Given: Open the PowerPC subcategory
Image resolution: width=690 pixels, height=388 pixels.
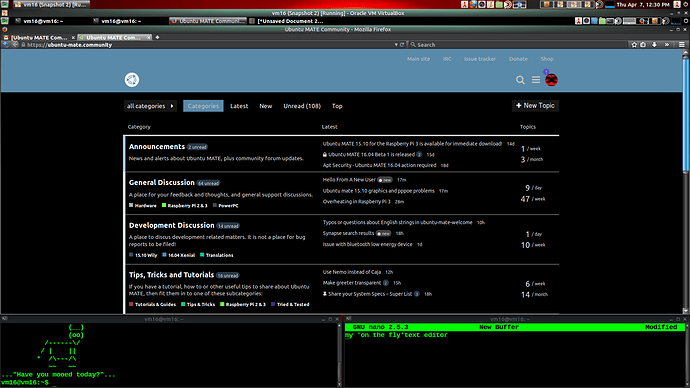Looking at the screenshot, I should tap(226, 205).
